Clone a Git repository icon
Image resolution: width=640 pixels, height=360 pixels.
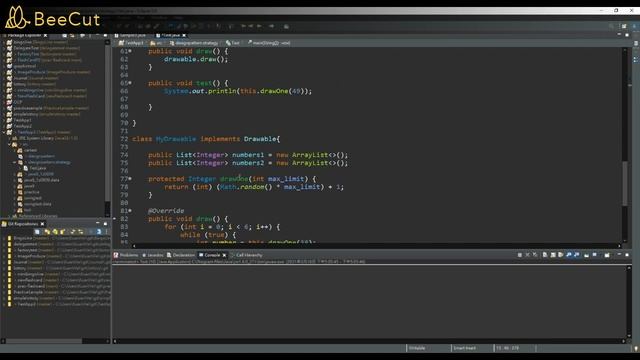pos(55,231)
